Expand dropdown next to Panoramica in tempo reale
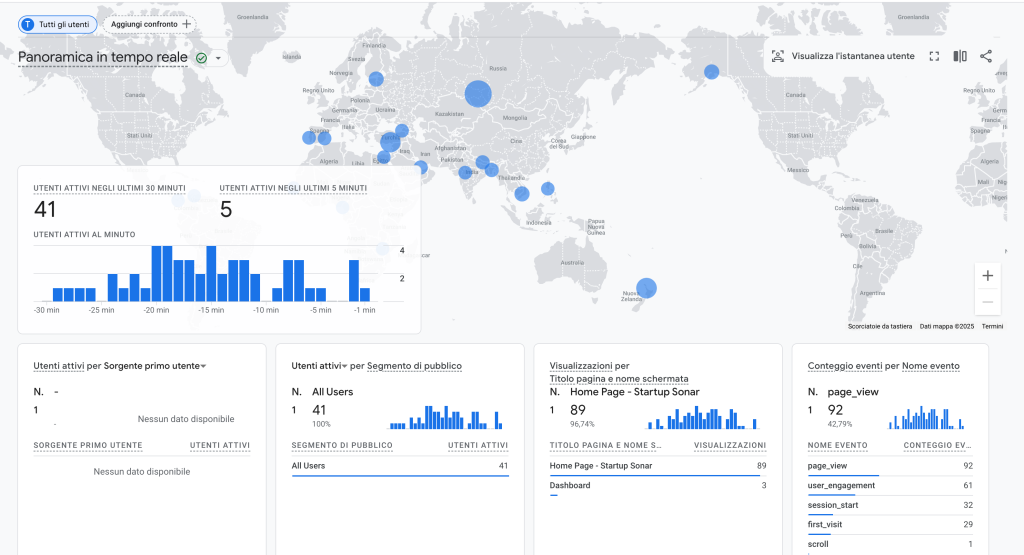The width and height of the screenshot is (1024, 555). click(217, 58)
